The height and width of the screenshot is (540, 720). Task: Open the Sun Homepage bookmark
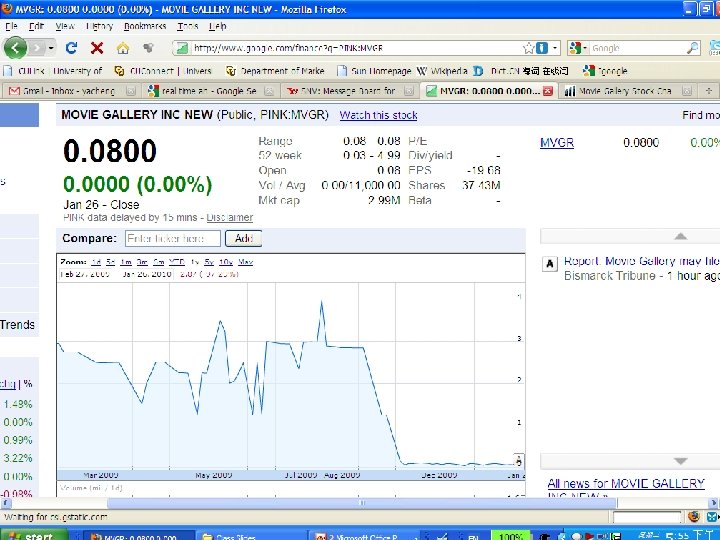click(374, 71)
